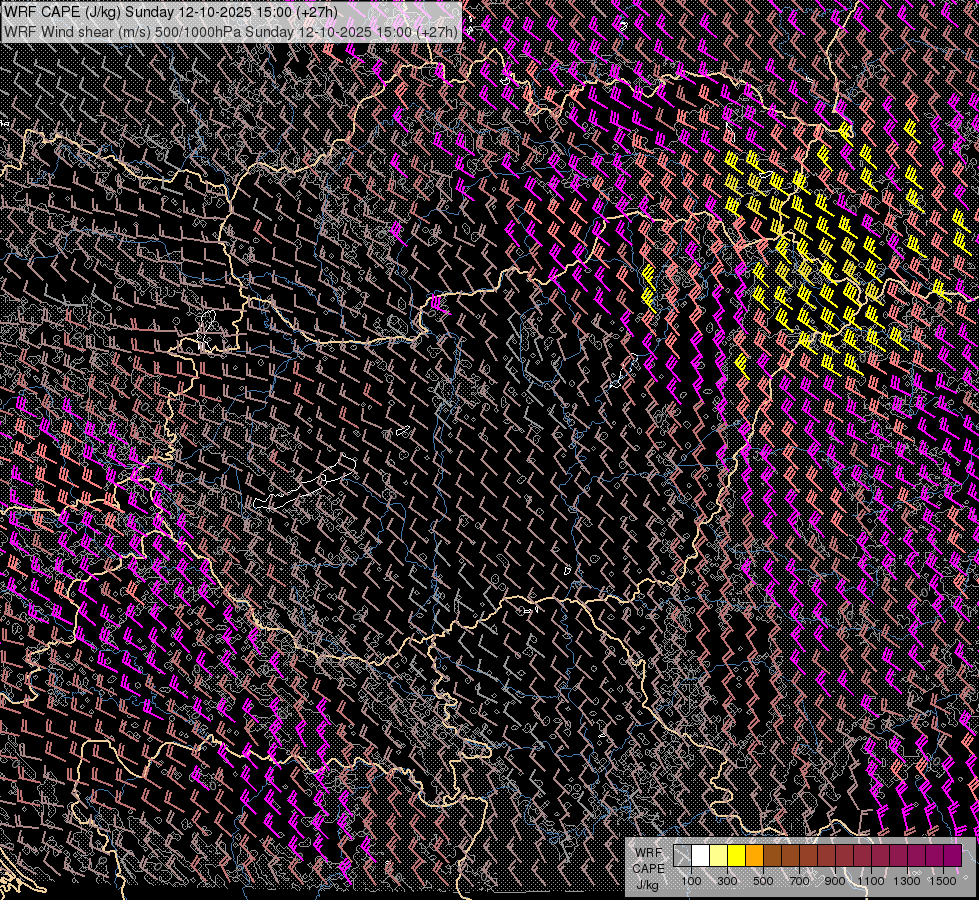This screenshot has width=979, height=900.
Task: Click the 1300 legend value label
Action: coord(907,881)
